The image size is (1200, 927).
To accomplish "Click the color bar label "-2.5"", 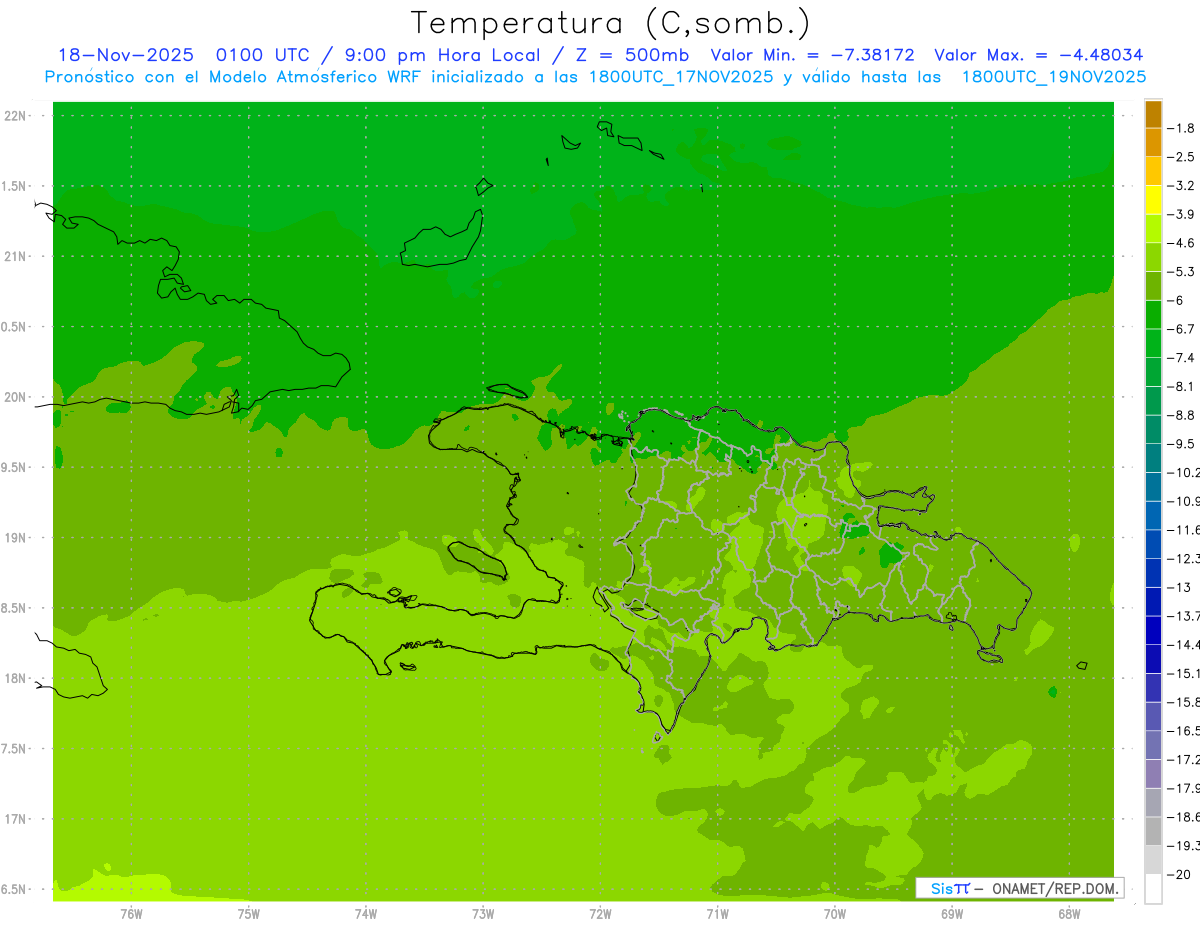I will tap(1183, 157).
